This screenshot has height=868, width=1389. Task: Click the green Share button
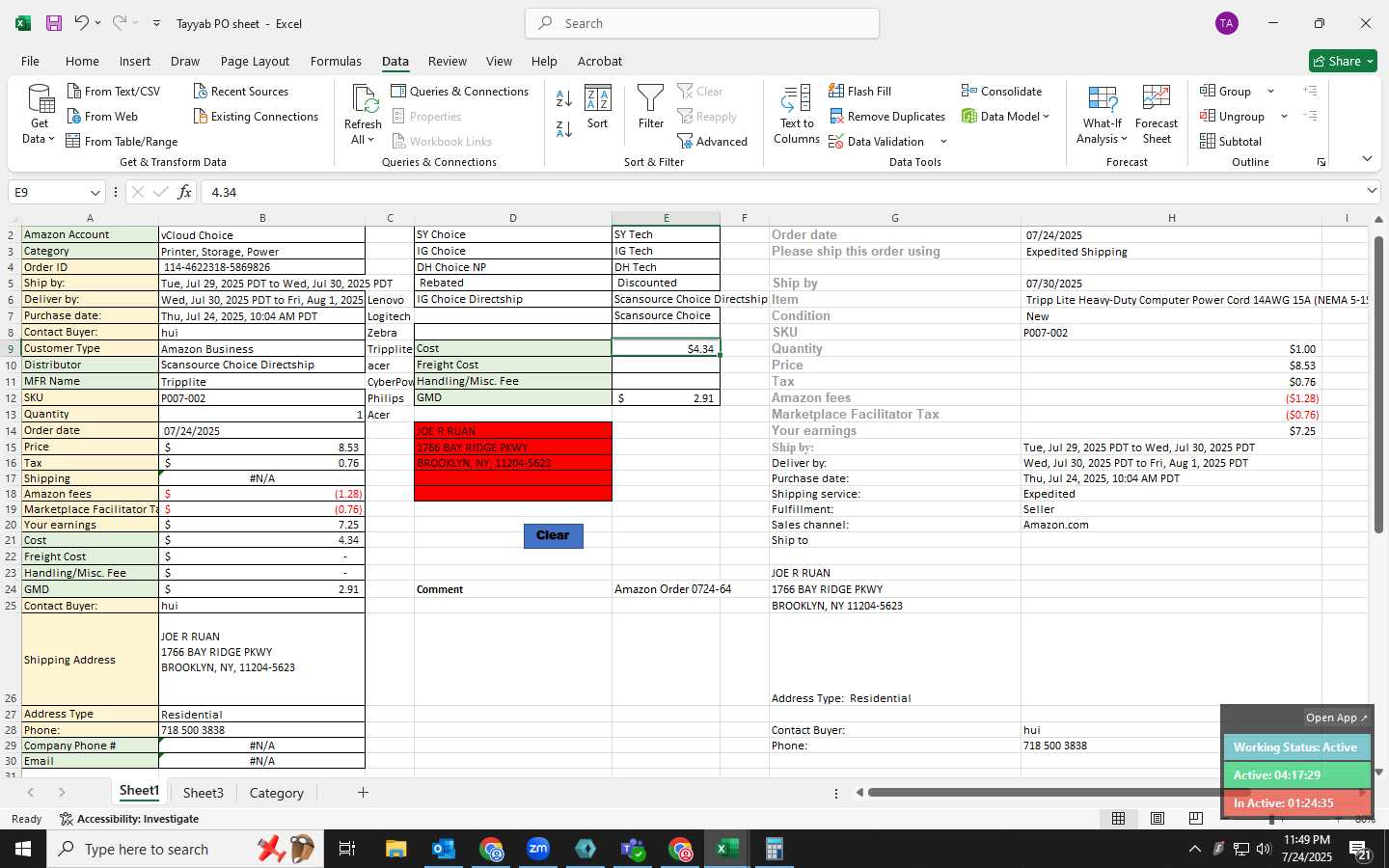1343,61
